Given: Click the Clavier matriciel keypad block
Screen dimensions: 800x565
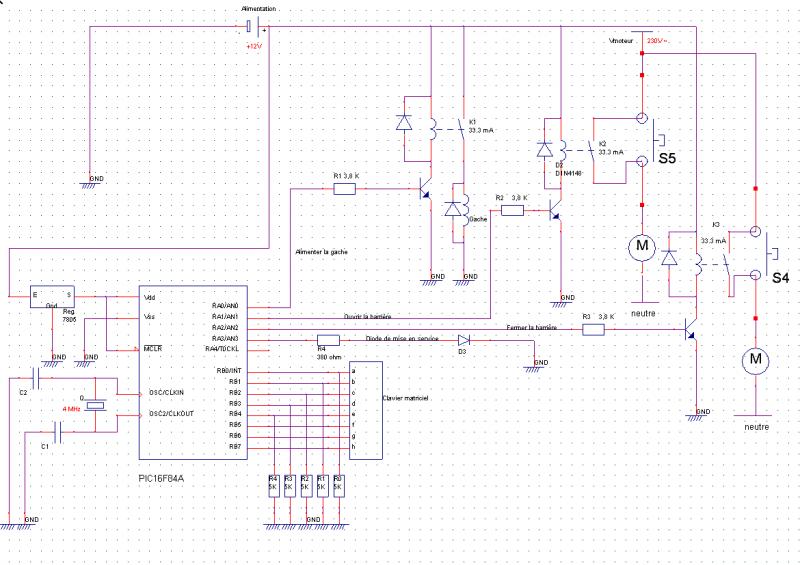Looking at the screenshot, I should click(366, 410).
